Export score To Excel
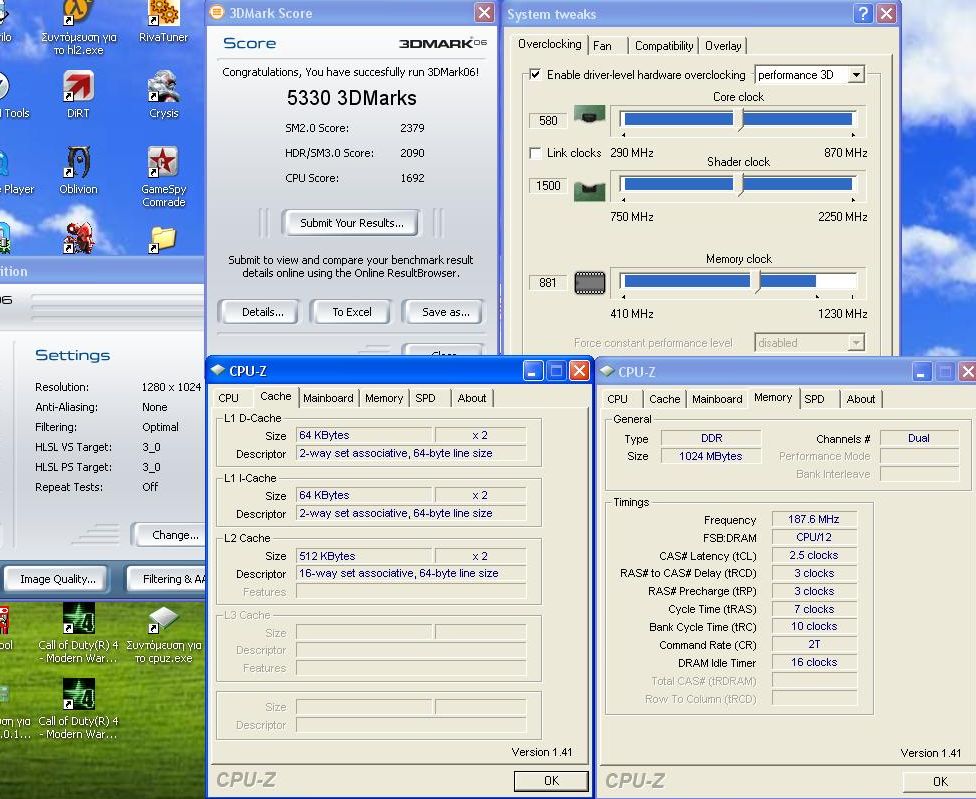 click(352, 312)
